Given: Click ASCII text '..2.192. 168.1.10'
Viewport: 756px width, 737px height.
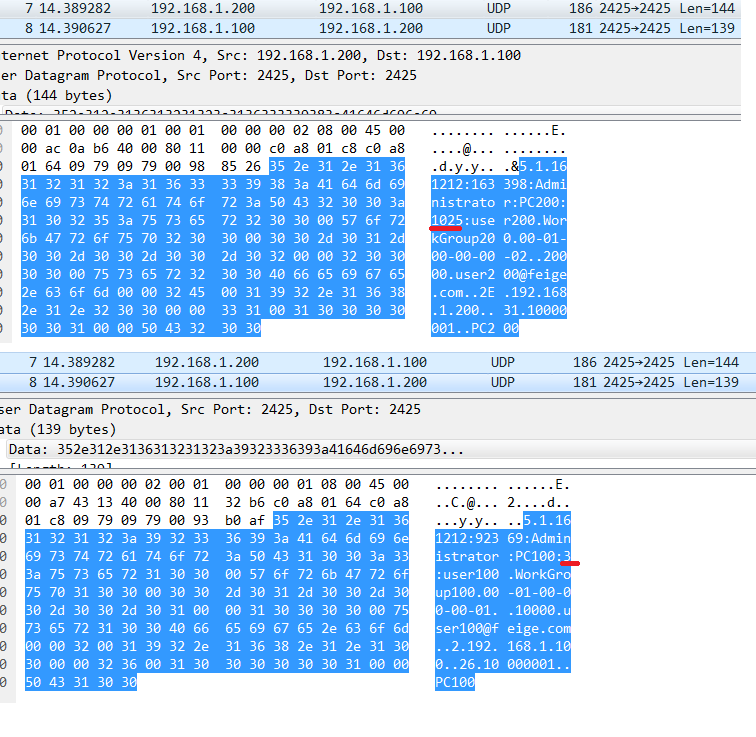Looking at the screenshot, I should pos(503,646).
